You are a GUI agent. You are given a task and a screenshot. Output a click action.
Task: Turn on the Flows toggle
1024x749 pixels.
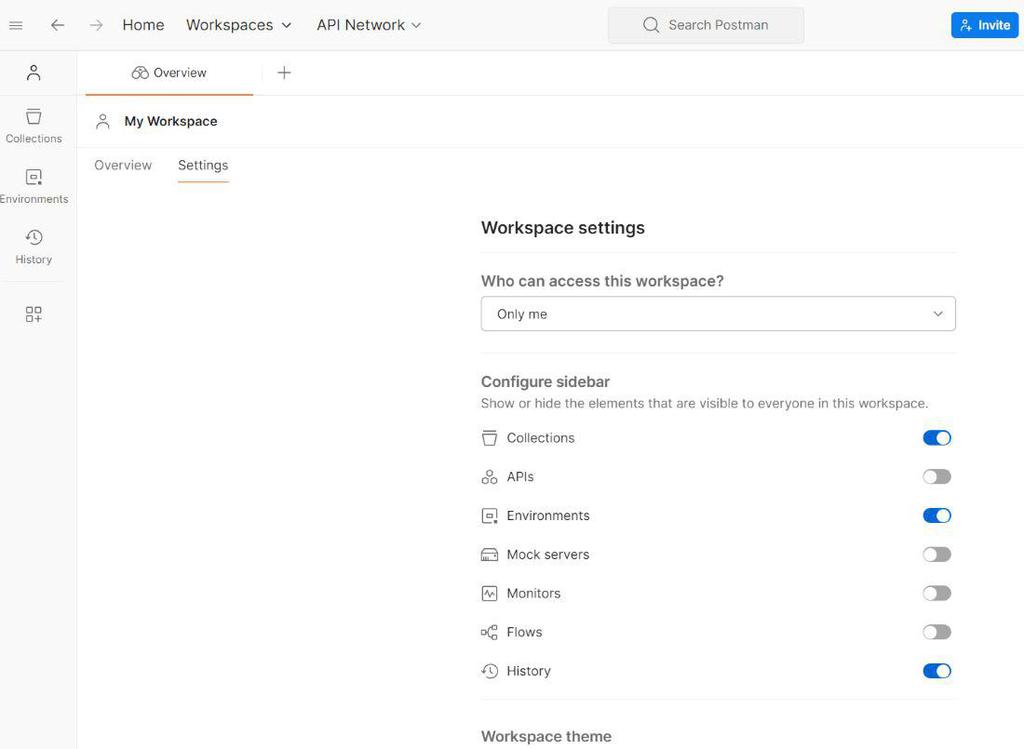click(x=936, y=632)
